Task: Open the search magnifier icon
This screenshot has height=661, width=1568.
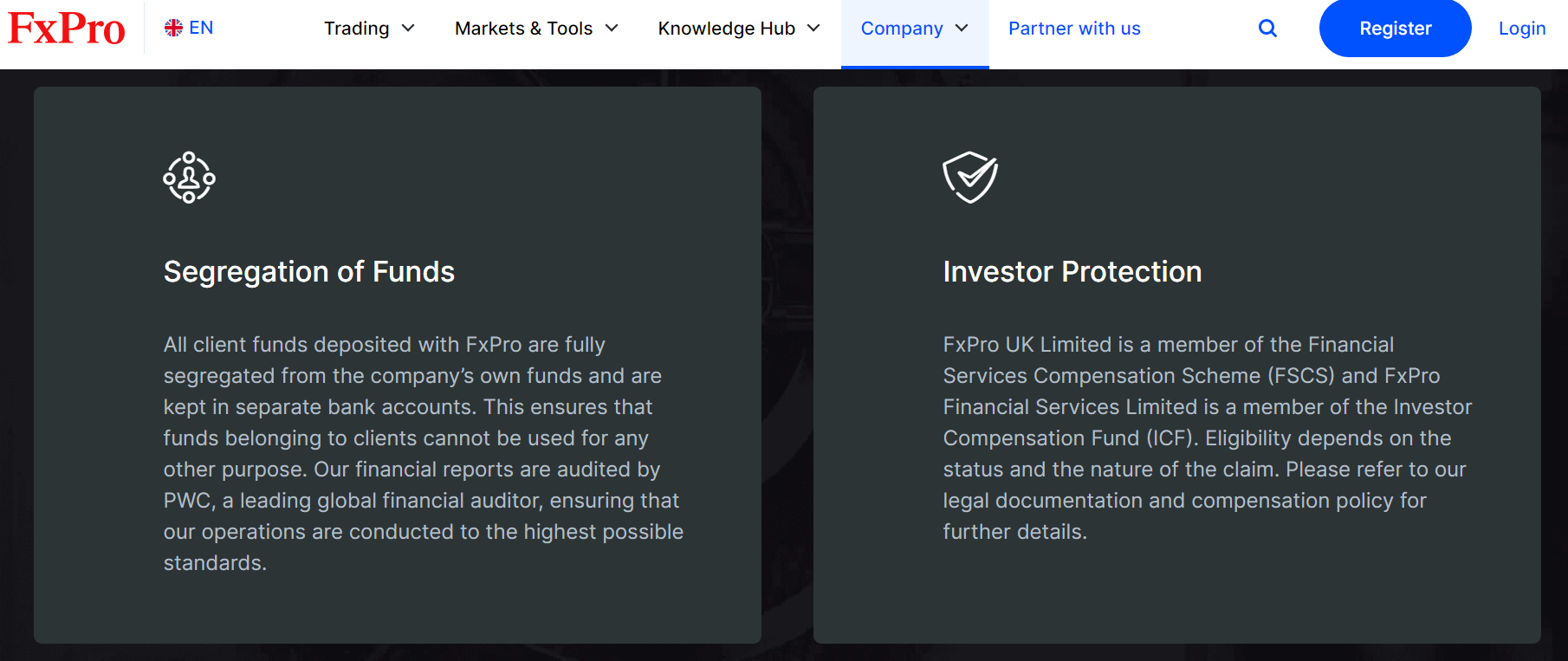Action: (1267, 29)
